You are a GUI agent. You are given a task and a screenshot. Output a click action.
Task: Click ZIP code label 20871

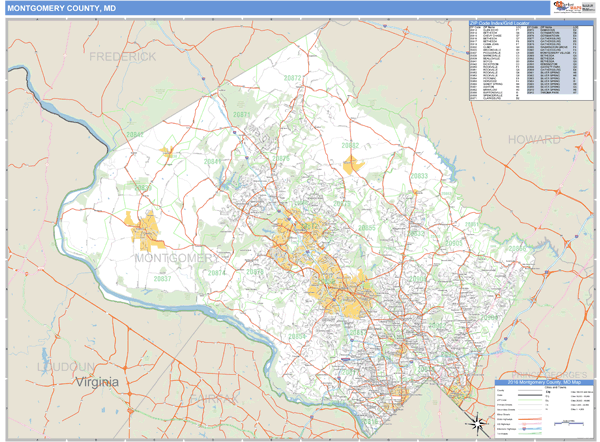[241, 114]
